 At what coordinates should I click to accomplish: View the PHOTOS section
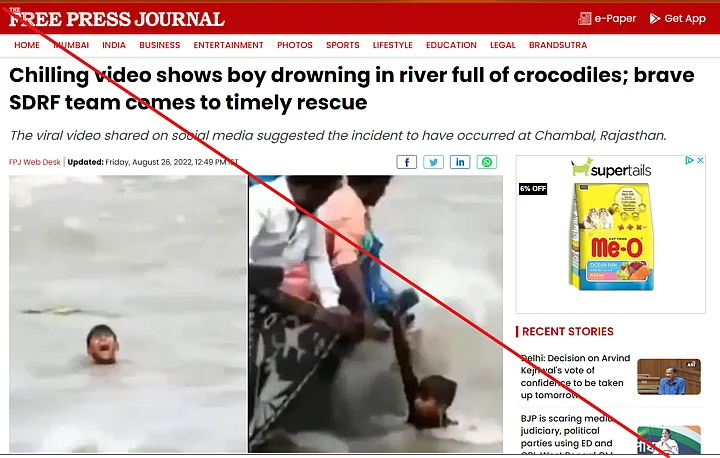point(295,45)
